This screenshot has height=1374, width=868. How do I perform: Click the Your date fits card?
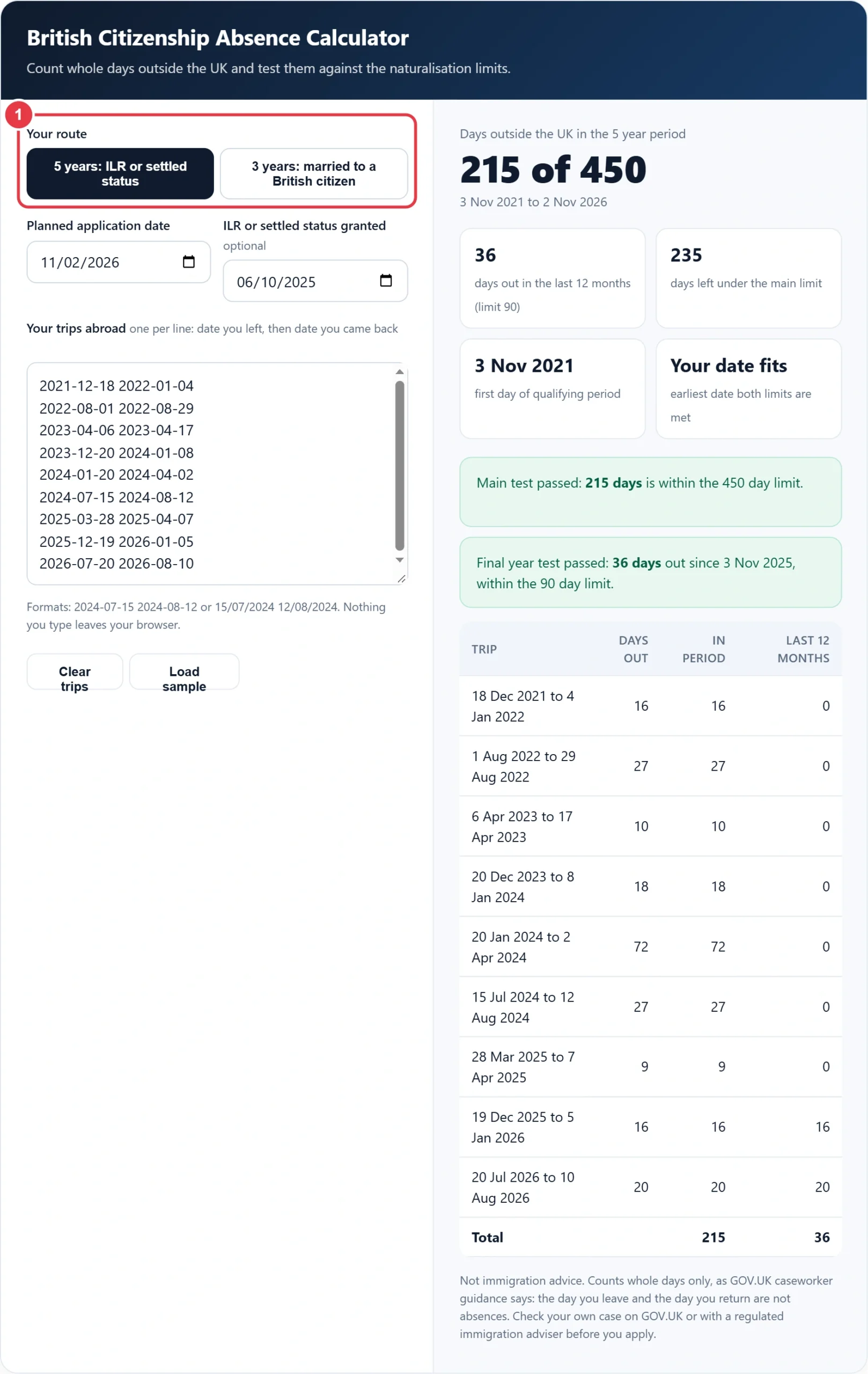point(748,389)
